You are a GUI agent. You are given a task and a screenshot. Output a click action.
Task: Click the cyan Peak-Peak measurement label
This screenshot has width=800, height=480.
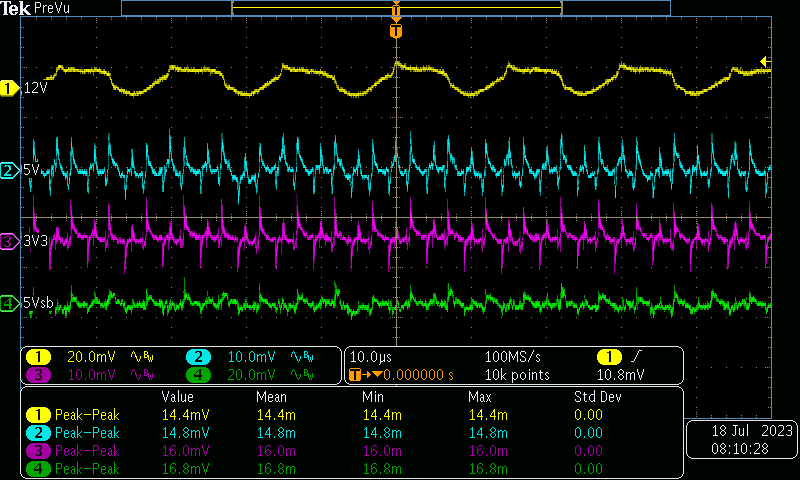(87, 433)
